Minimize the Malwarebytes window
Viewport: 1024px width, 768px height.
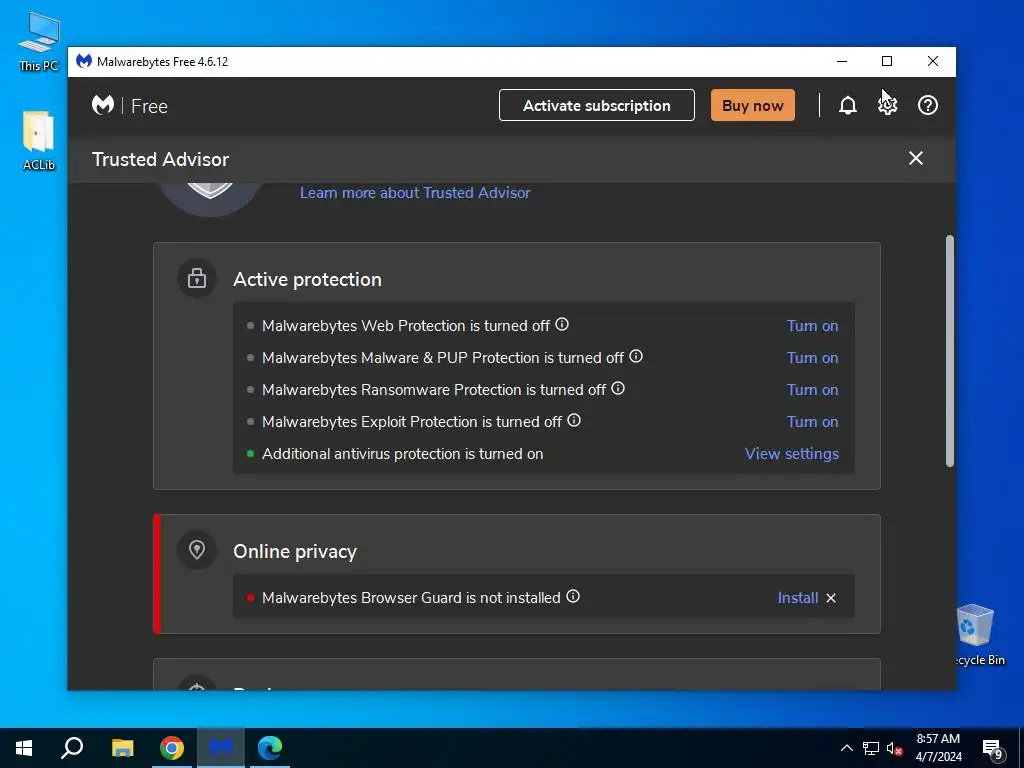tap(842, 61)
